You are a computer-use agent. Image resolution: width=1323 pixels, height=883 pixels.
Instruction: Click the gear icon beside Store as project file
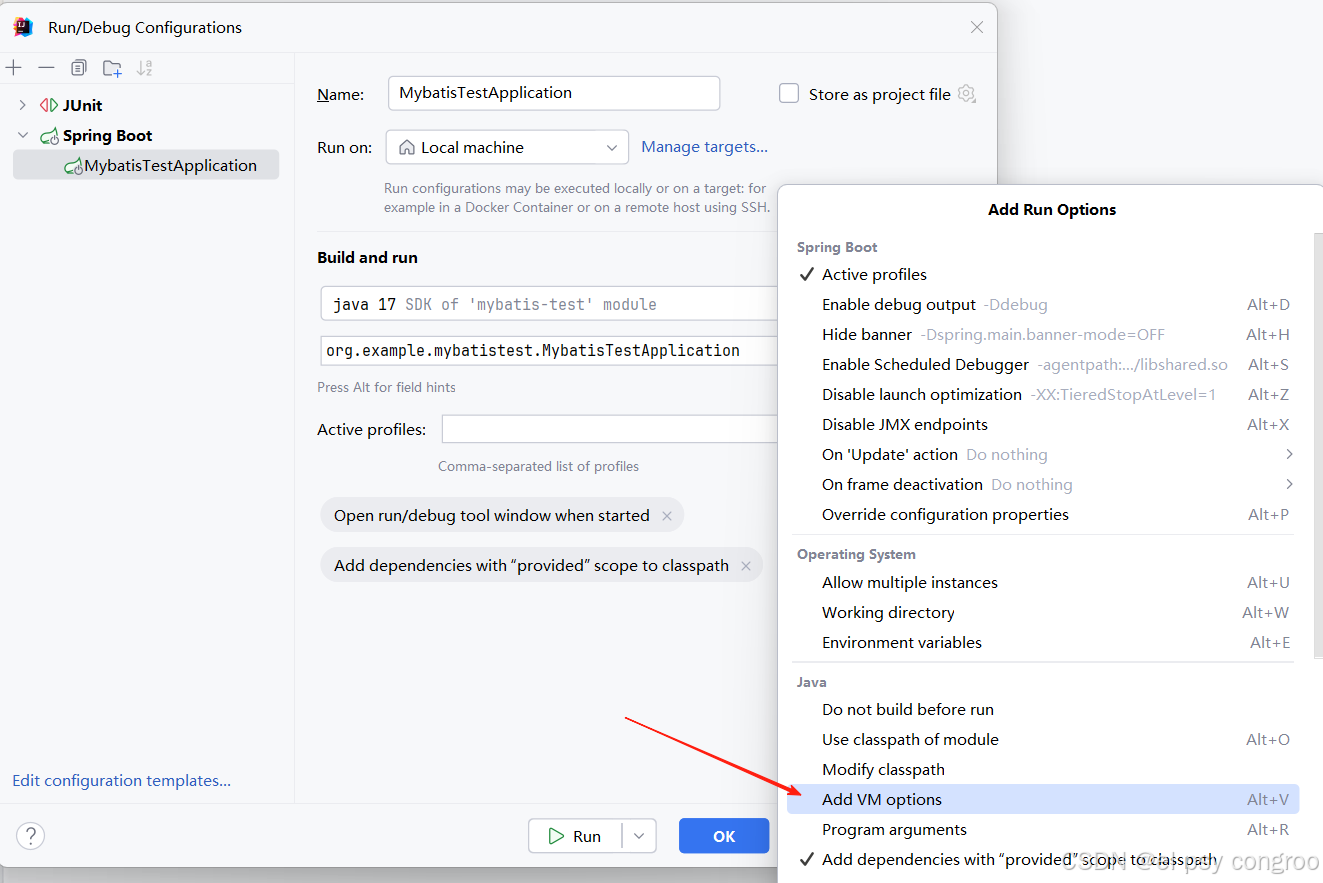pyautogui.click(x=966, y=93)
